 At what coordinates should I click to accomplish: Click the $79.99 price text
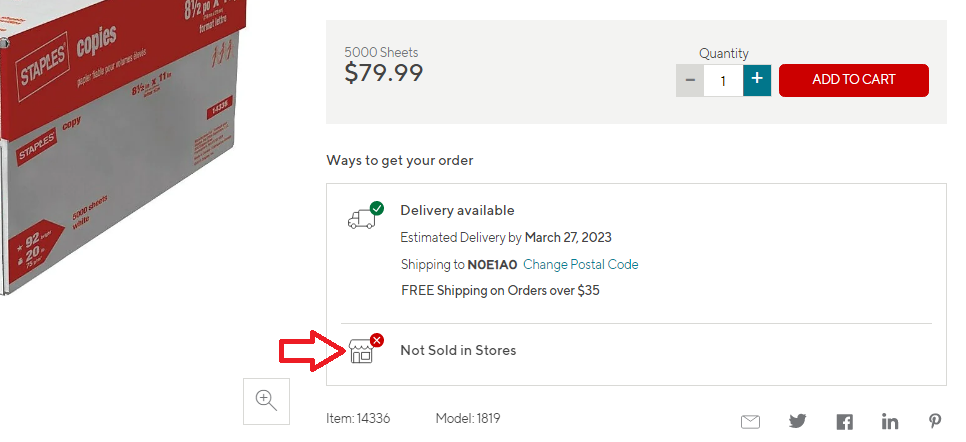(384, 73)
